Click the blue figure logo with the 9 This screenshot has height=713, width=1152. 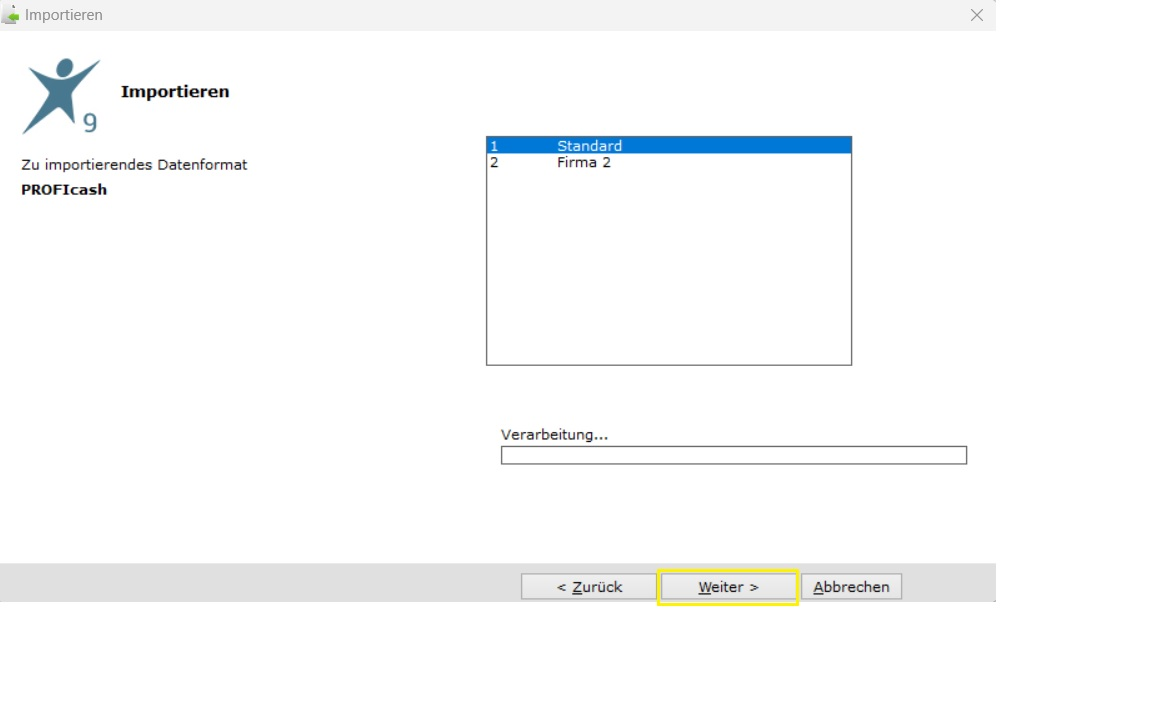[x=61, y=96]
